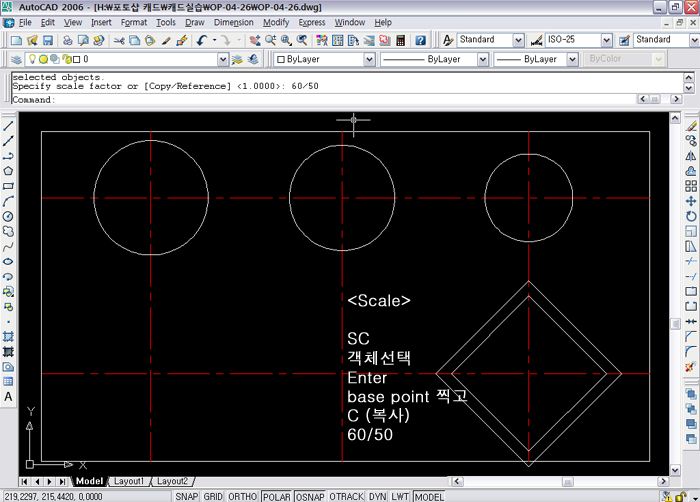
Task: Toggle LWT lineweight display
Action: click(400, 497)
